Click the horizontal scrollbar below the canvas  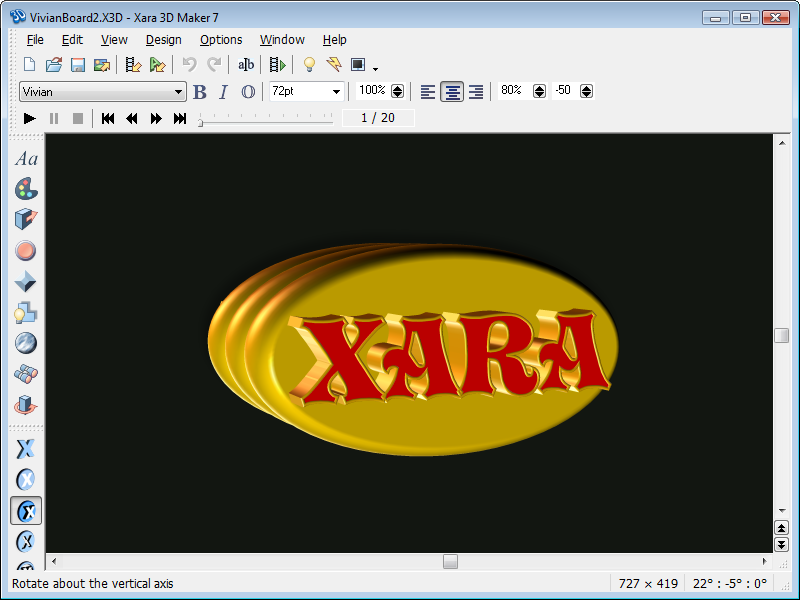click(x=450, y=561)
